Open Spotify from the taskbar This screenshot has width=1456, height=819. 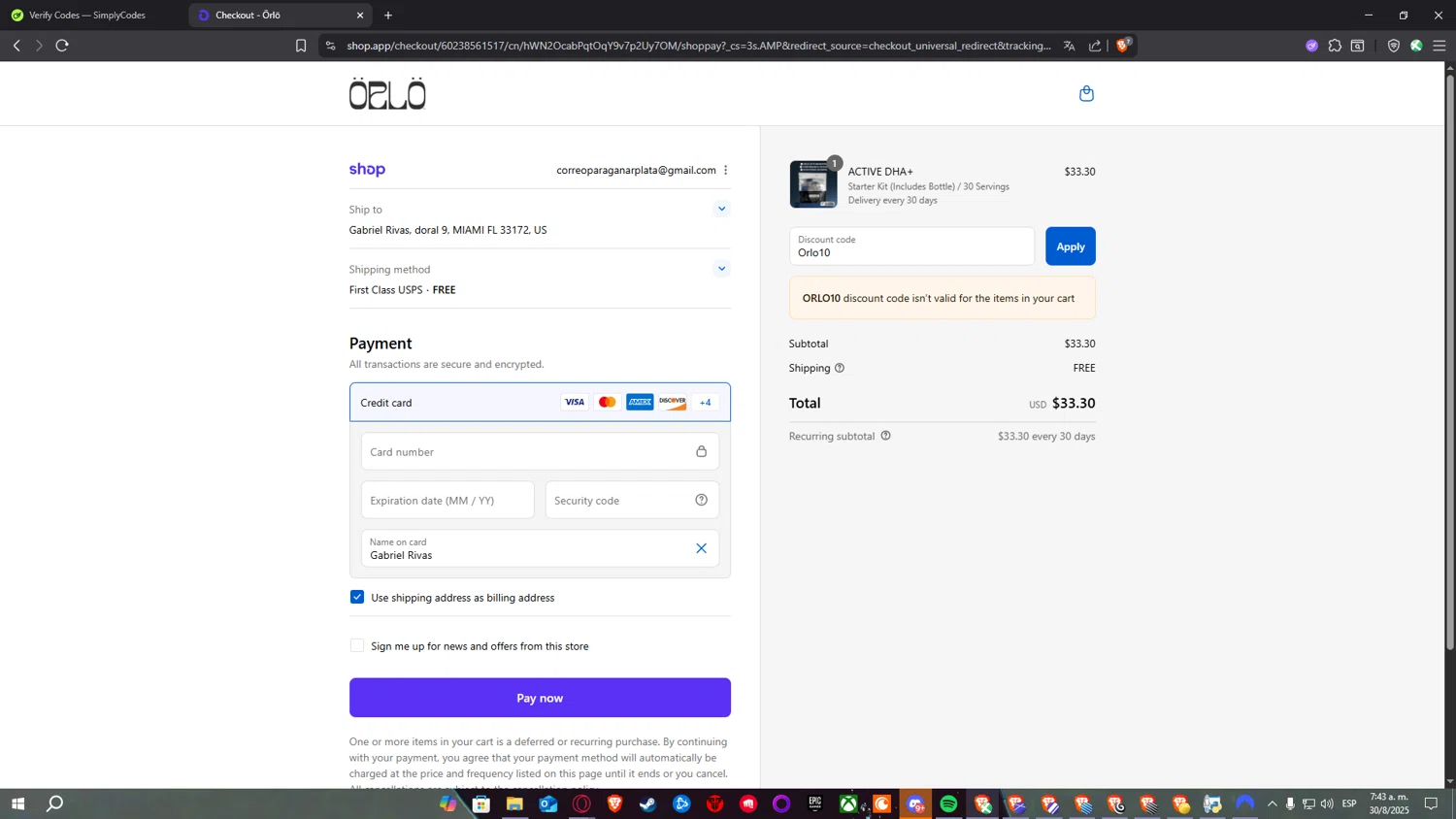coord(948,803)
